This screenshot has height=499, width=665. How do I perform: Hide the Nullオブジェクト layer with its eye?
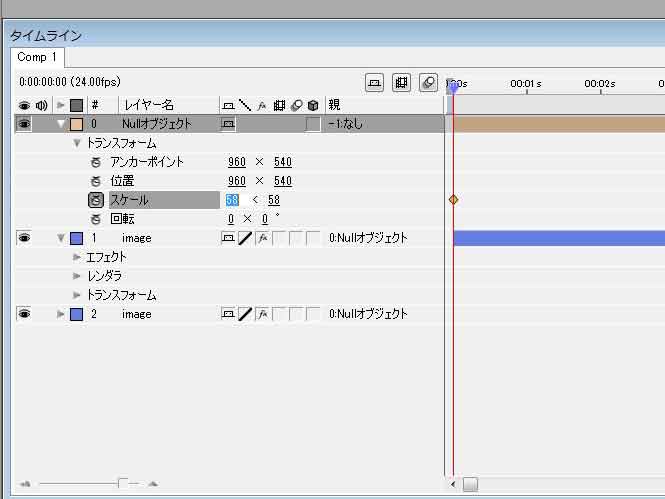[x=24, y=124]
